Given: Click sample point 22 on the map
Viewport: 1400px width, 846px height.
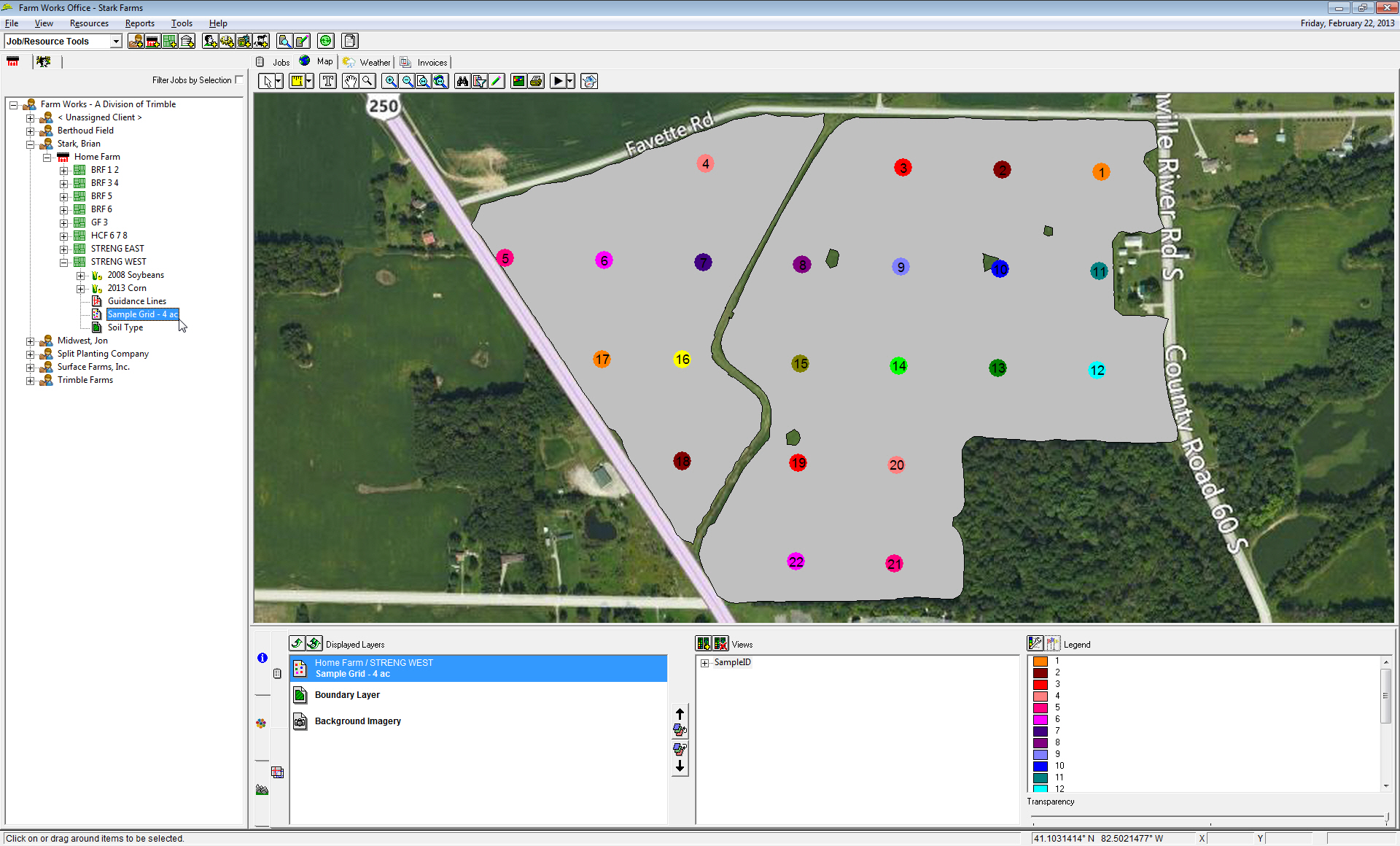Looking at the screenshot, I should (x=796, y=562).
